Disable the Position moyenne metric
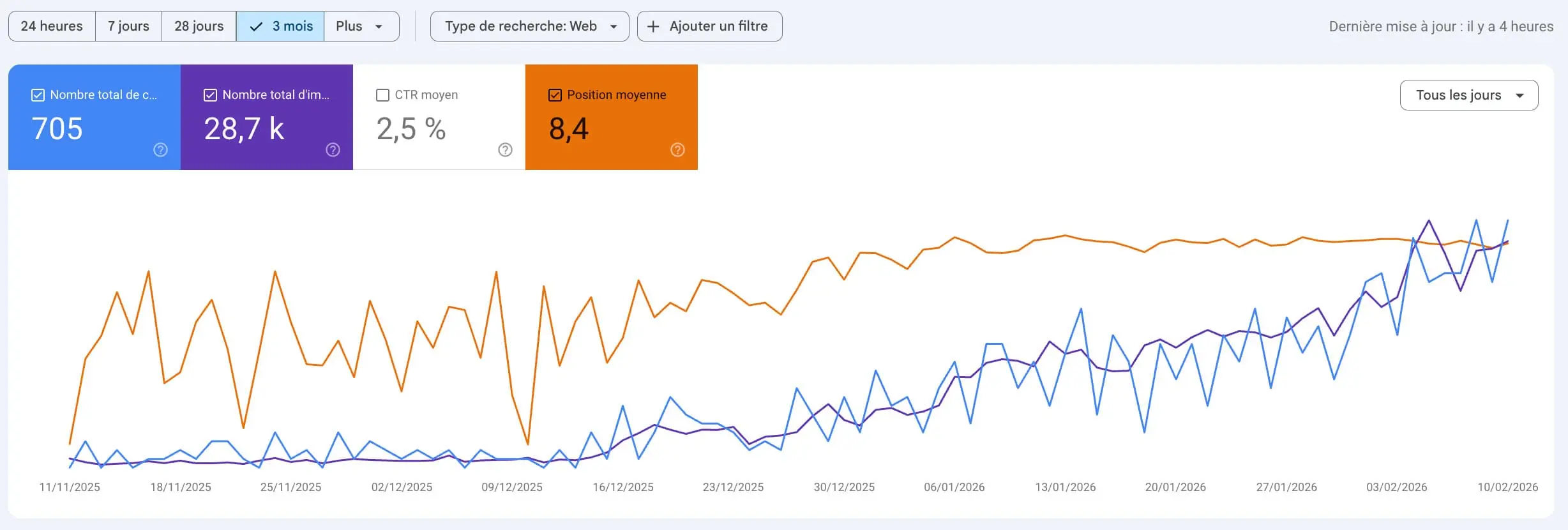1568x530 pixels. (x=554, y=95)
